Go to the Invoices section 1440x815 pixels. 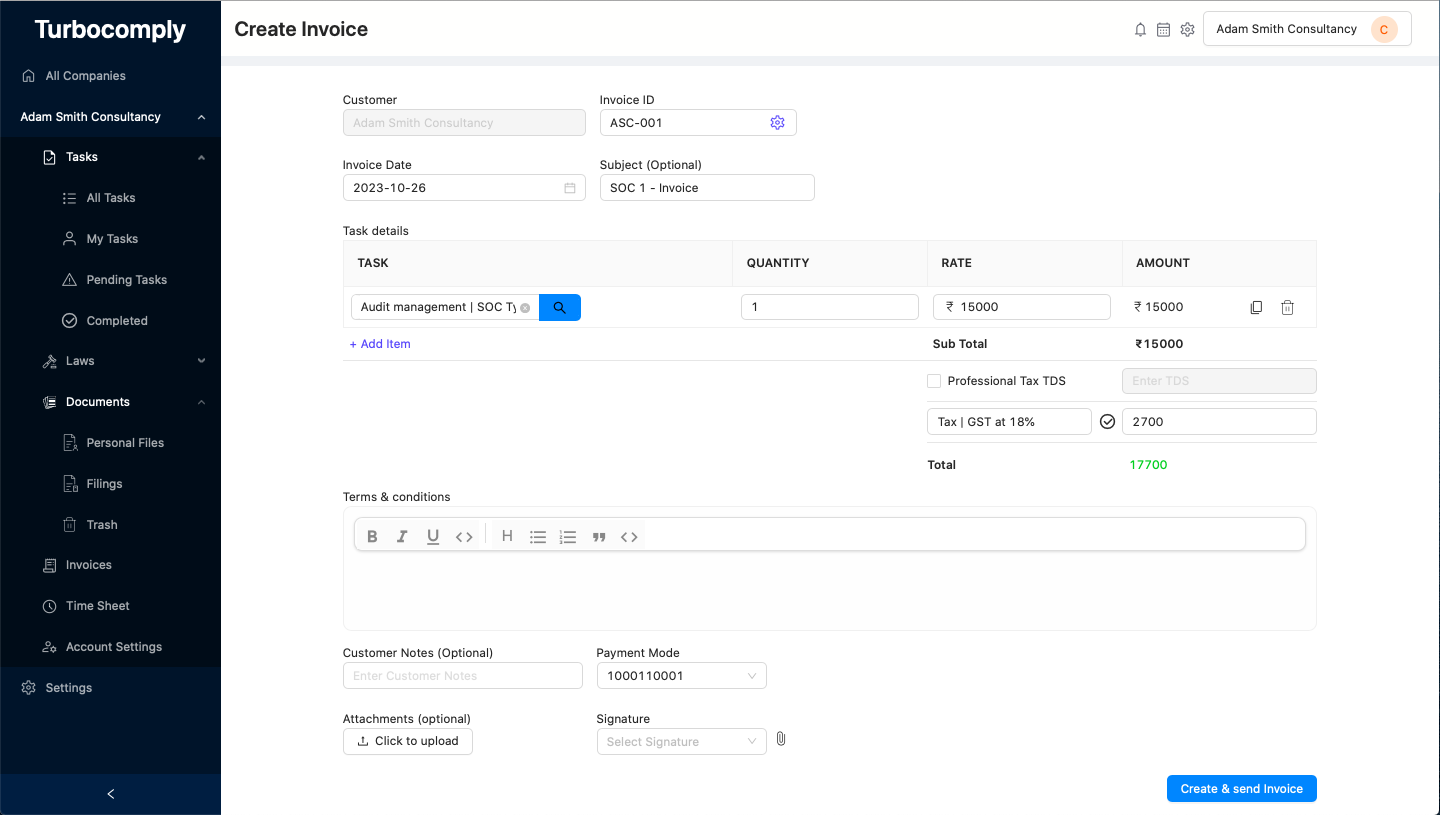[88, 564]
